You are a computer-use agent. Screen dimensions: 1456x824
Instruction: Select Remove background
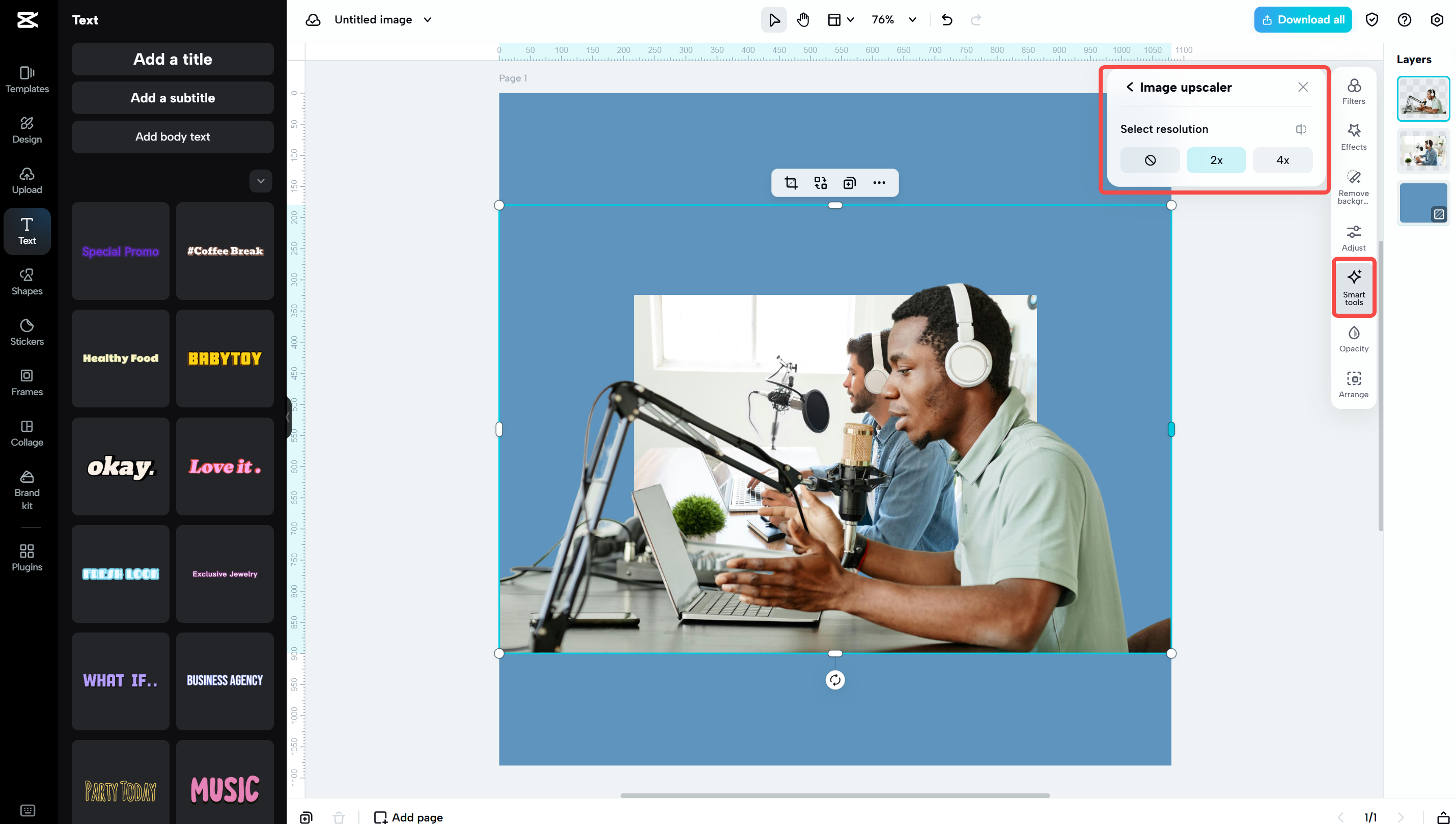click(x=1354, y=187)
